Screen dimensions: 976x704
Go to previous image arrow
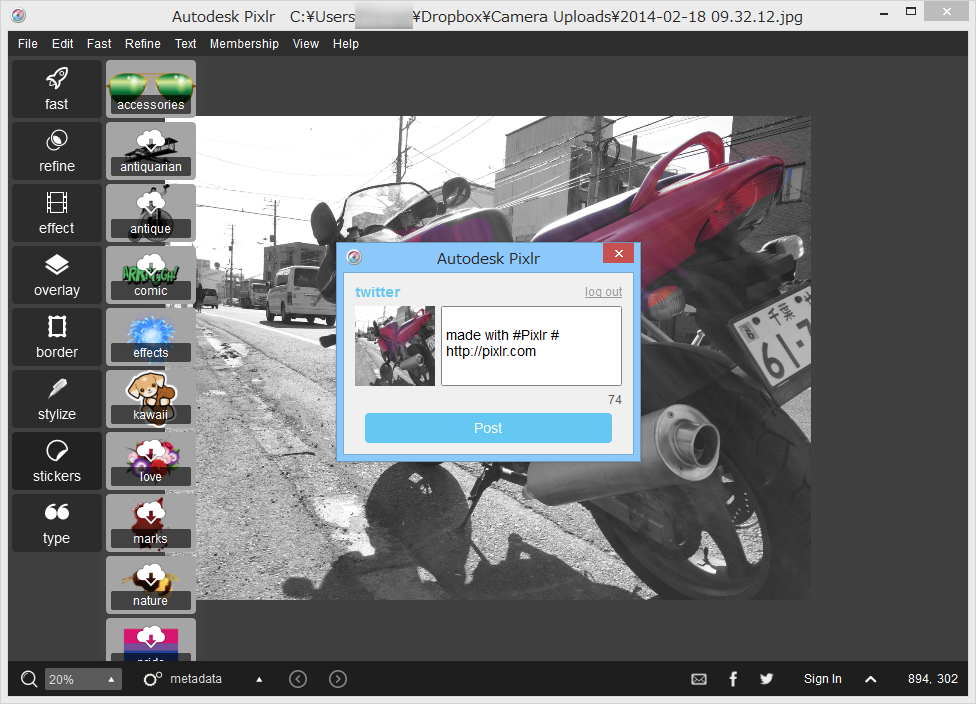coord(298,679)
